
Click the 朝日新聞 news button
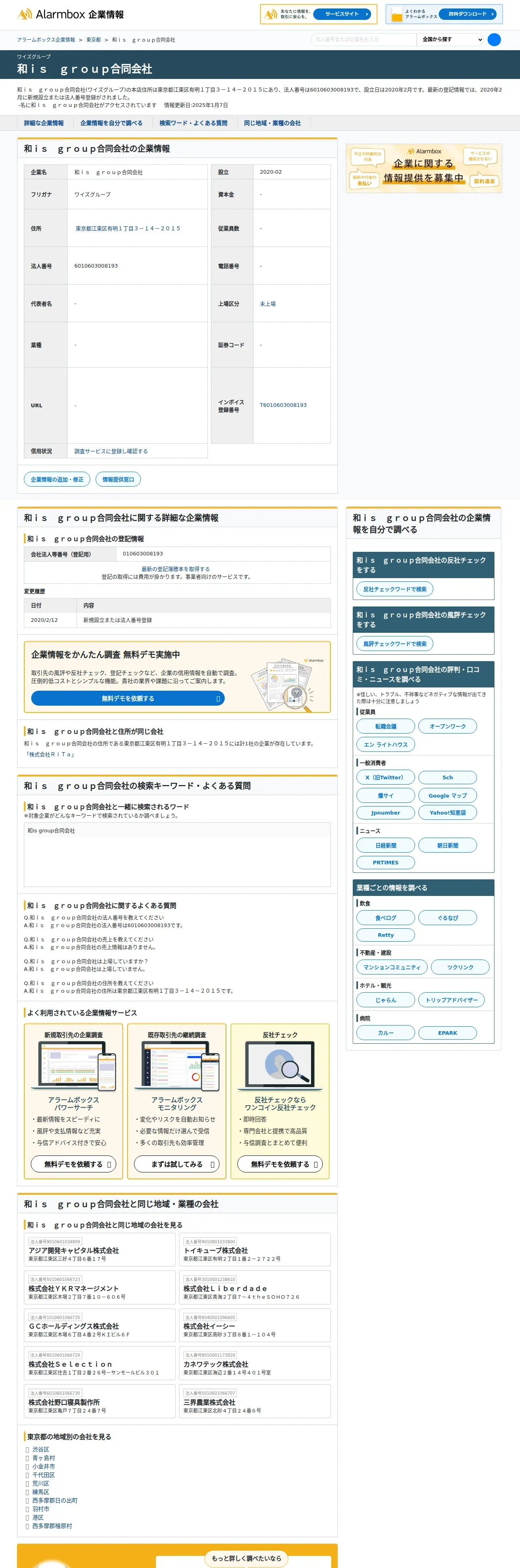tap(448, 845)
